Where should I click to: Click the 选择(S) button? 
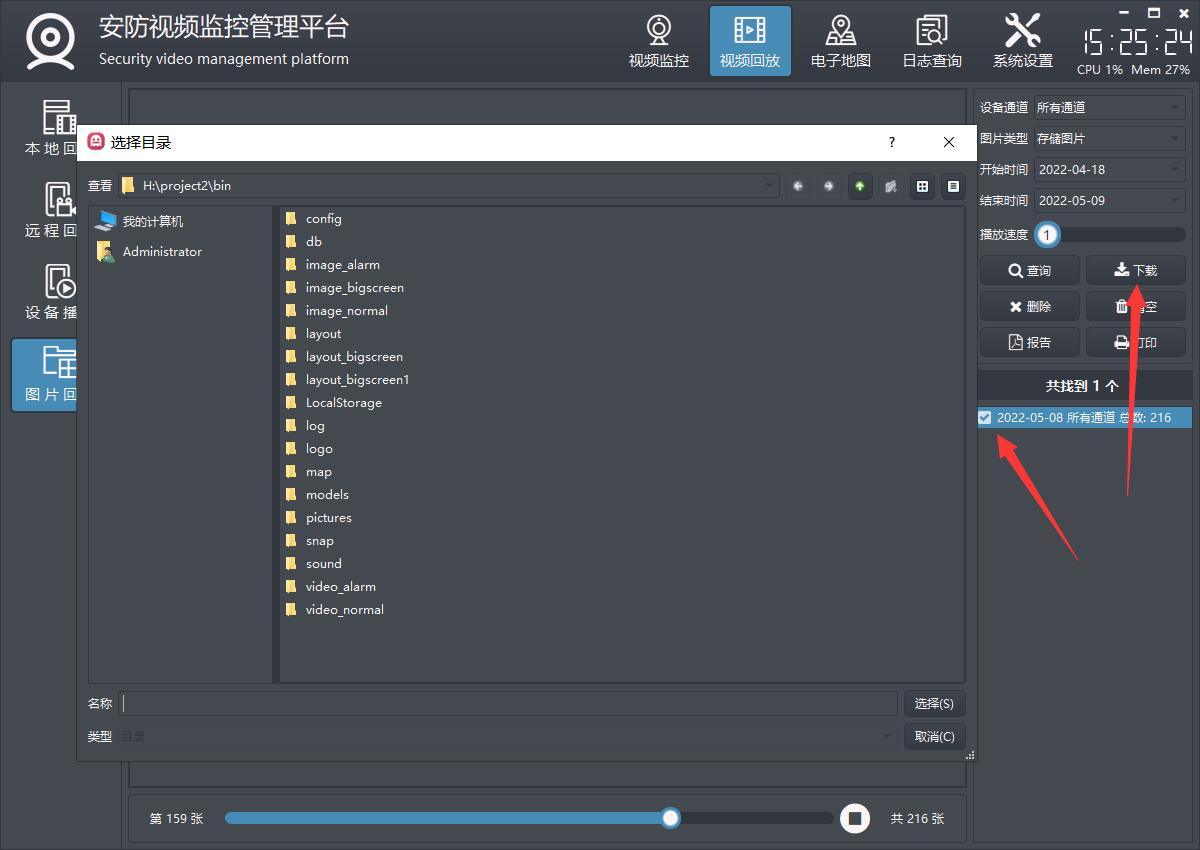[x=934, y=704]
